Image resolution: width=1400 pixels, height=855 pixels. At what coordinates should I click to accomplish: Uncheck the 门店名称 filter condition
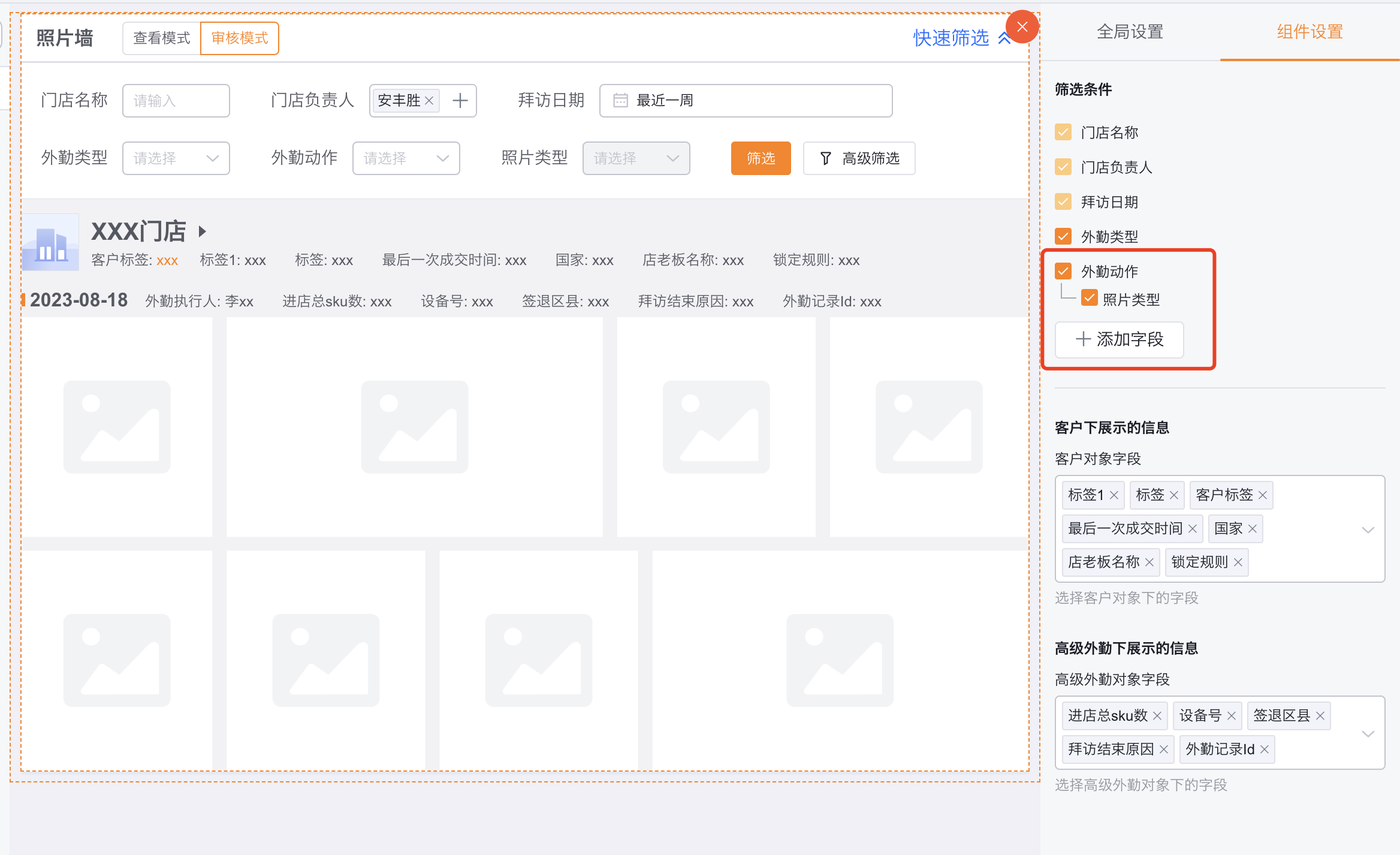1063,133
